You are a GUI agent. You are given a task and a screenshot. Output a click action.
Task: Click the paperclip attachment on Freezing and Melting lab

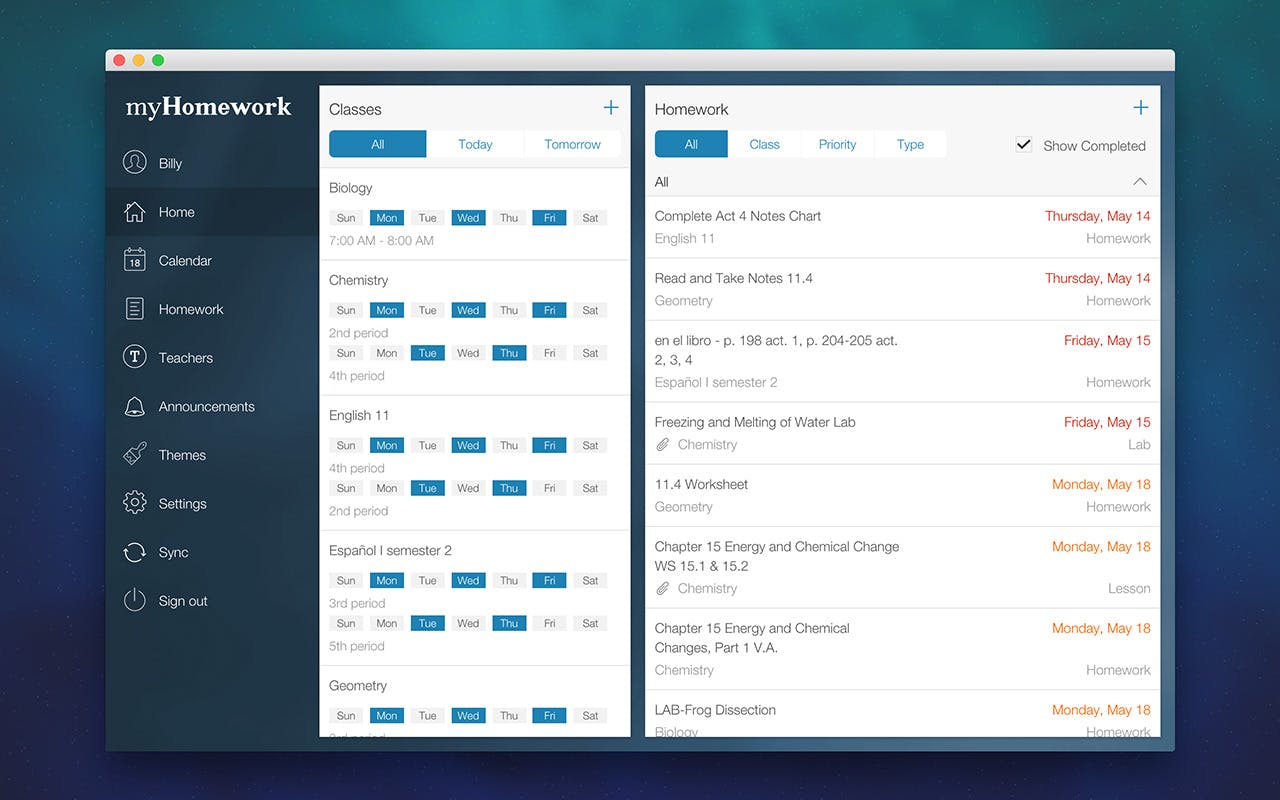(x=662, y=444)
